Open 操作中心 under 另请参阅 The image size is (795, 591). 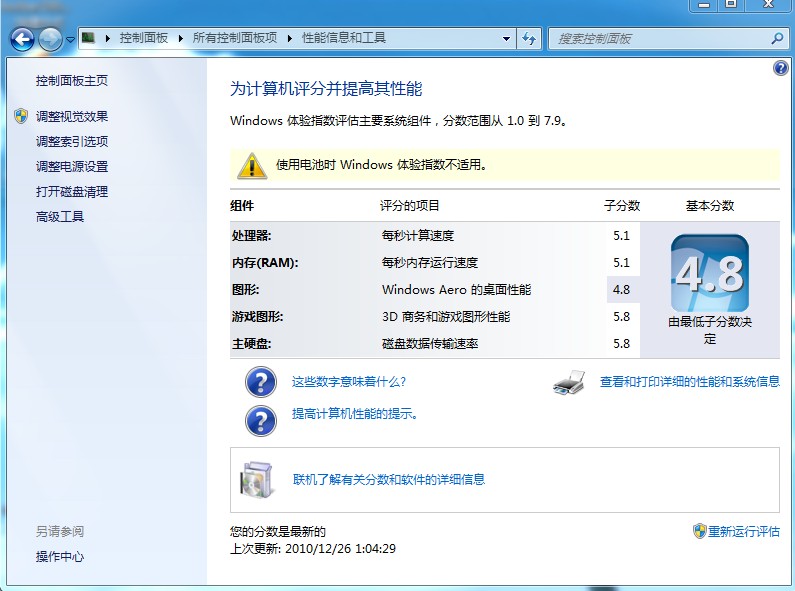pos(60,557)
